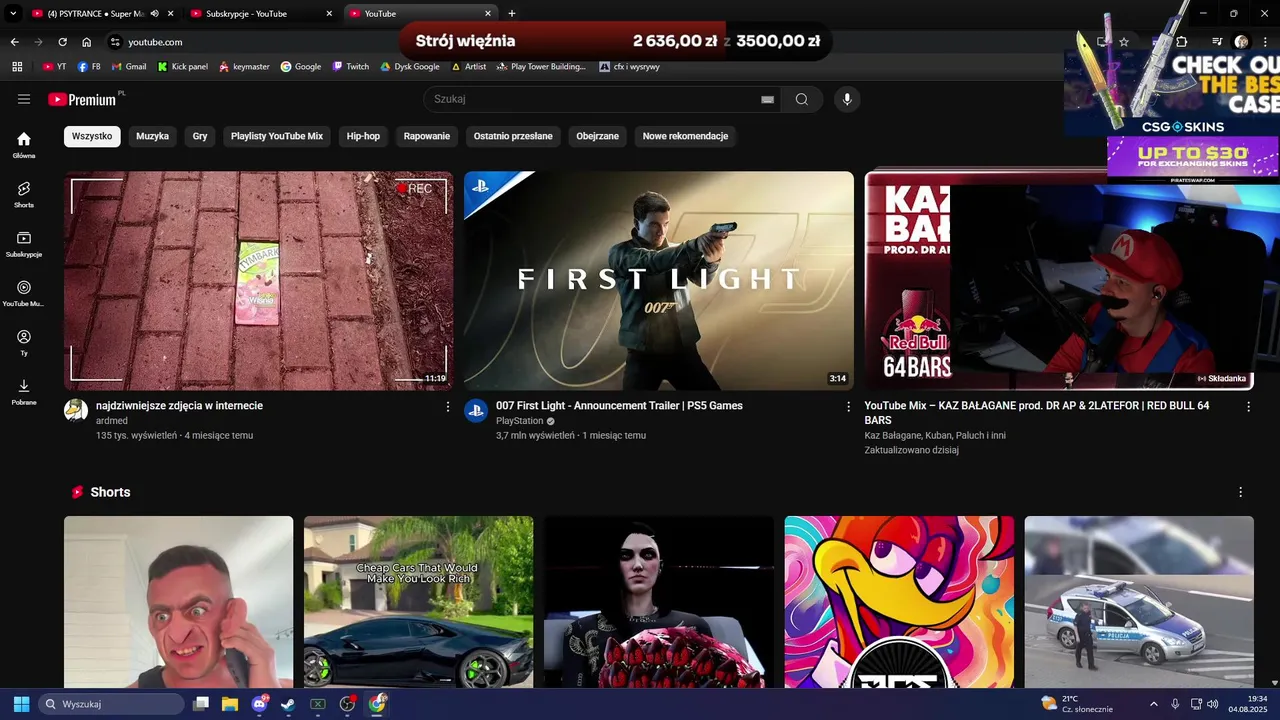Open the Windows Start menu
Image resolution: width=1280 pixels, height=720 pixels.
pos(21,704)
